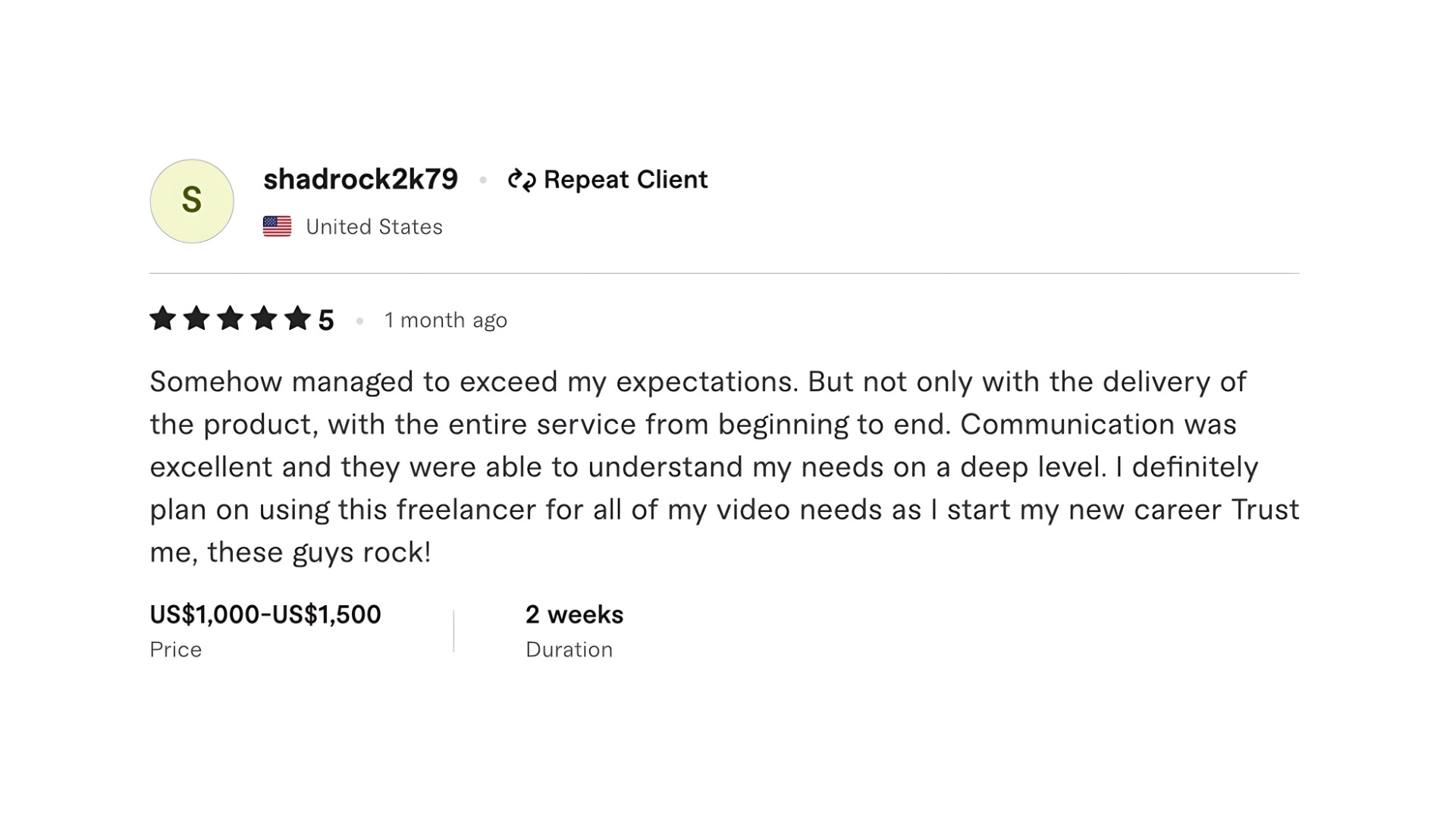Click the United States flag icon
The width and height of the screenshot is (1456, 819).
(277, 227)
